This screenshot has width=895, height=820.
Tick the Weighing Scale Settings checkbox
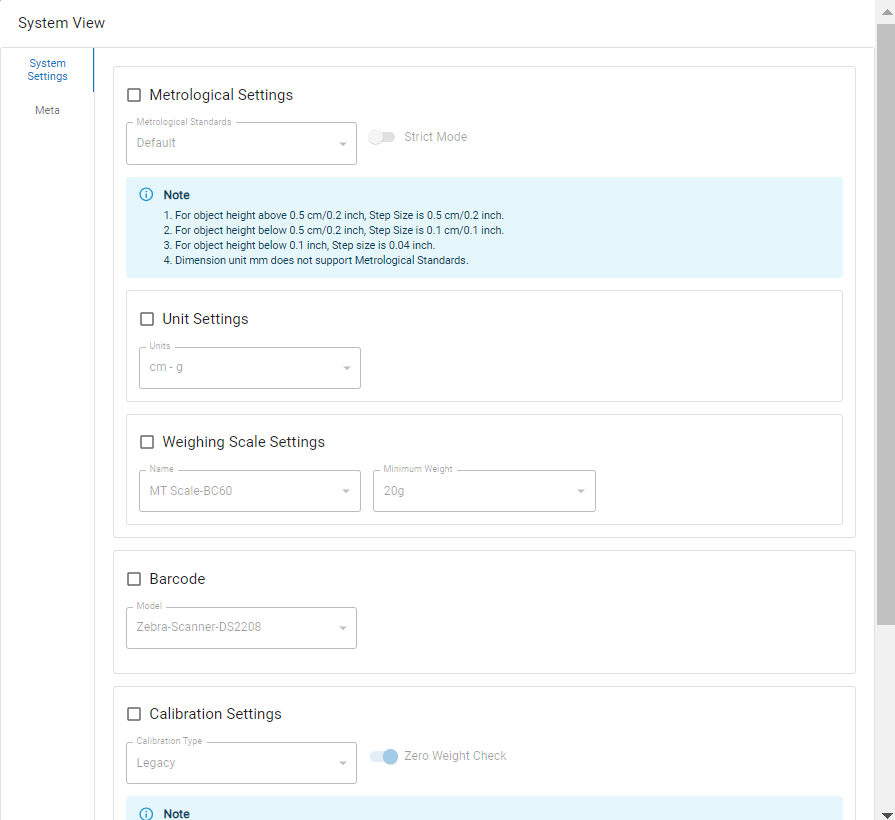[x=147, y=442]
